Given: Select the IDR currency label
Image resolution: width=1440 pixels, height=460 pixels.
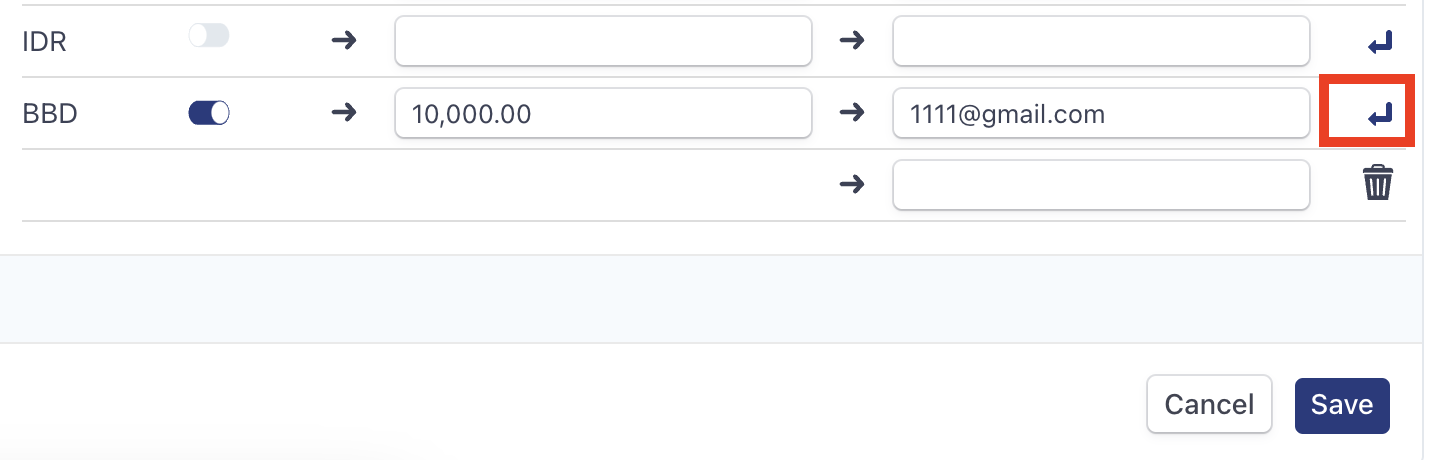Looking at the screenshot, I should [x=44, y=42].
